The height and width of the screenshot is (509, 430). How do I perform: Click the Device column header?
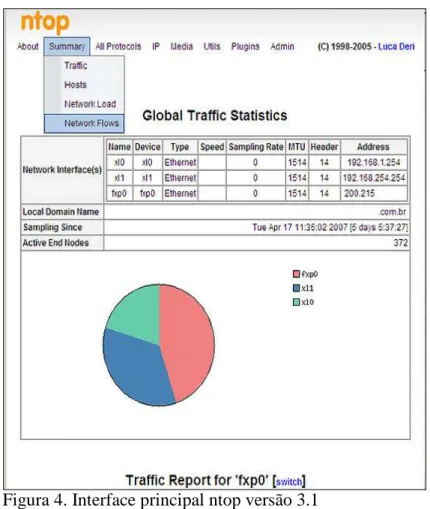tap(147, 147)
